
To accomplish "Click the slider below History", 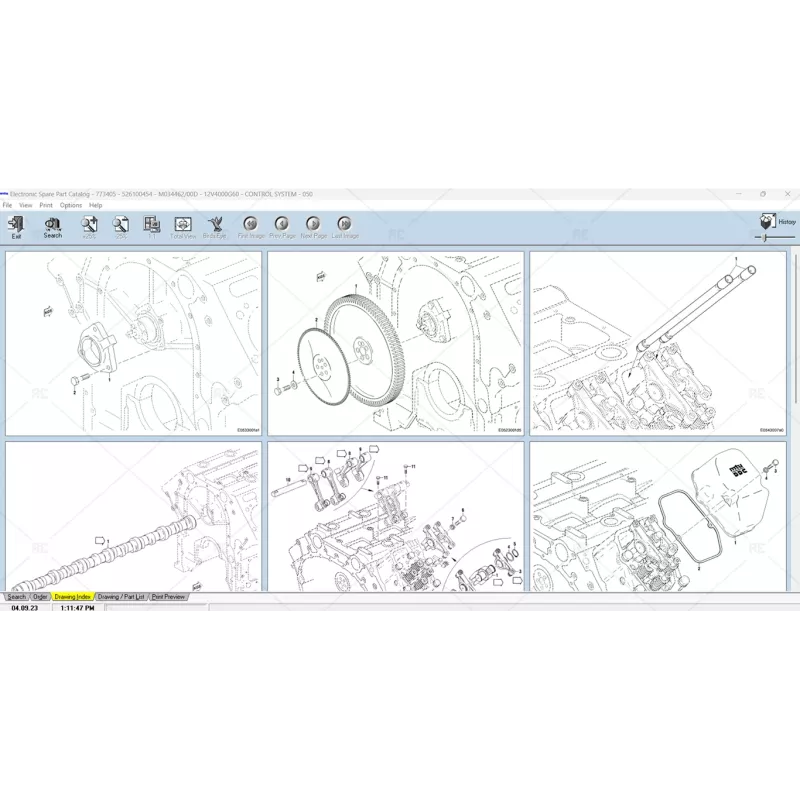I will tap(766, 238).
